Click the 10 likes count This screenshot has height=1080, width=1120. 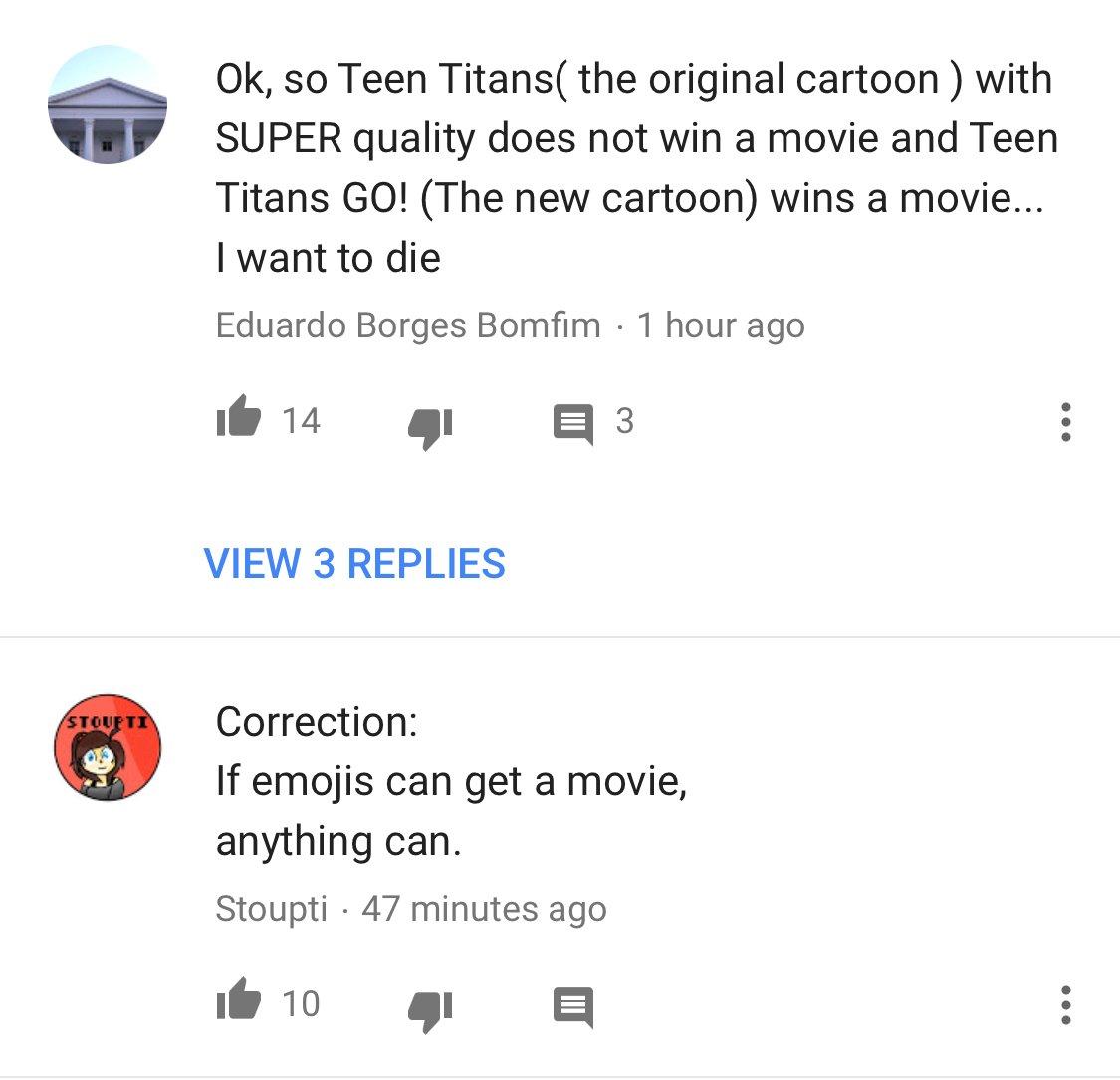301,1003
